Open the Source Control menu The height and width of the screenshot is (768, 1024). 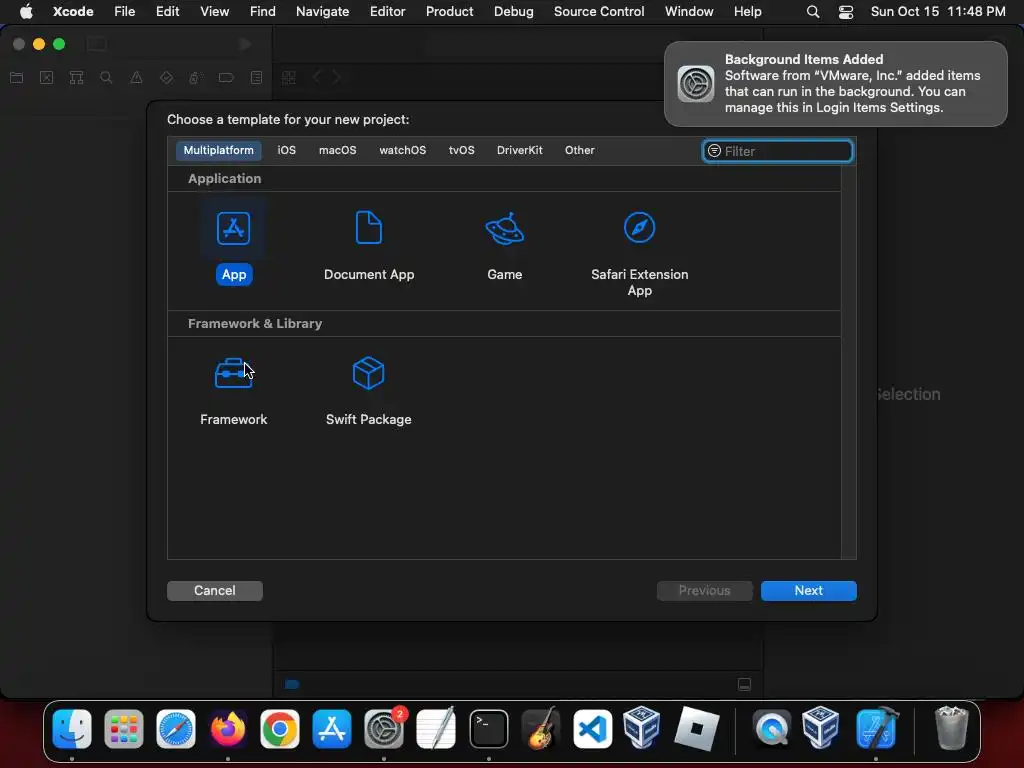(x=599, y=11)
